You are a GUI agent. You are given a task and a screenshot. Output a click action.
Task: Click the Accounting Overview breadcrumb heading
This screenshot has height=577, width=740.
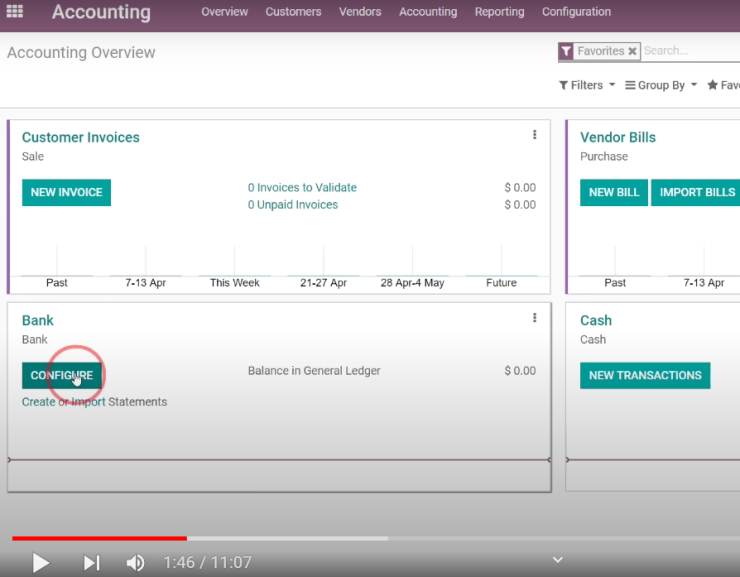81,52
